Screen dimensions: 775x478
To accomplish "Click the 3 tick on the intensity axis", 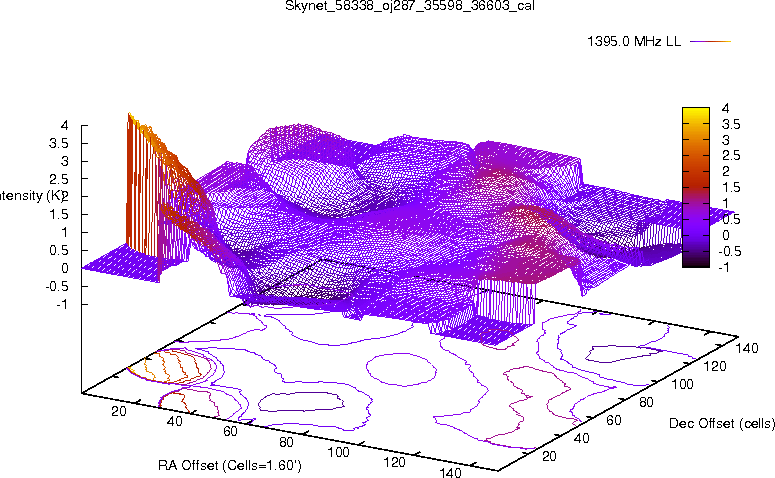I will click(x=64, y=161).
